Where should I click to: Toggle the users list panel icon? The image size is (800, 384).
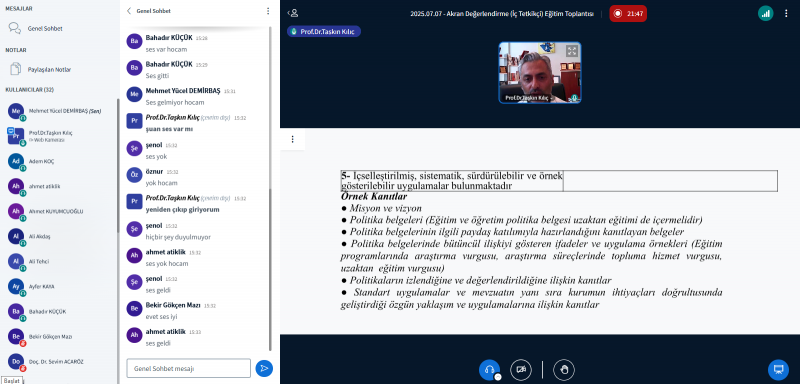point(293,14)
